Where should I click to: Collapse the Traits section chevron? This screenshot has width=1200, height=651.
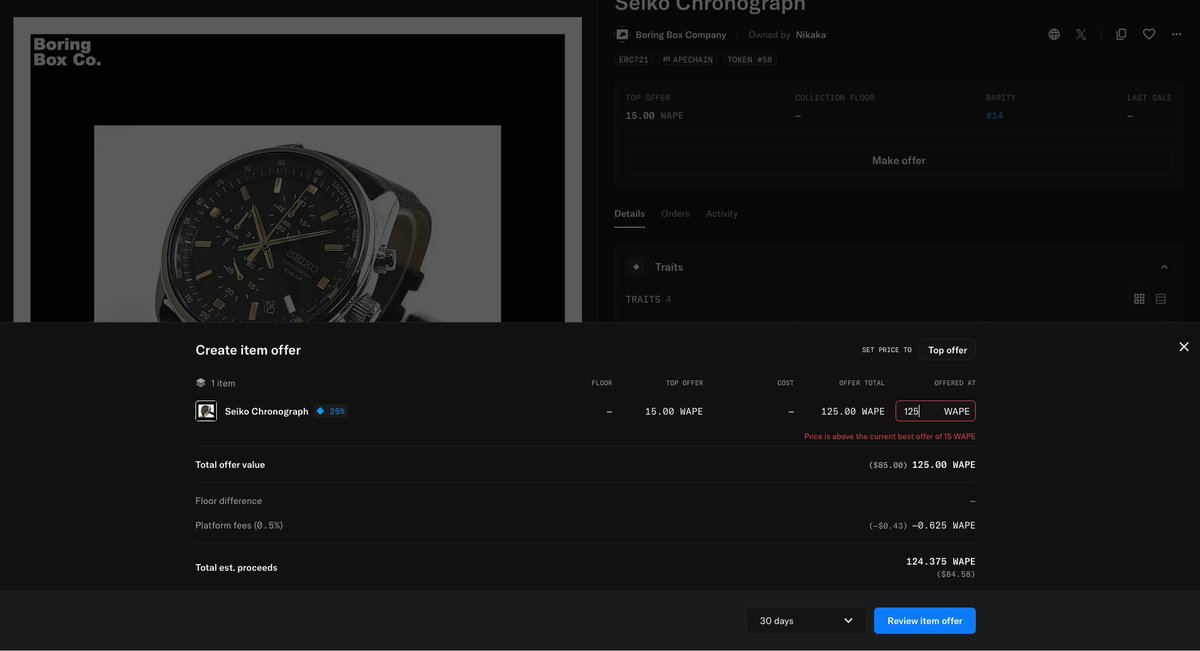(1164, 267)
